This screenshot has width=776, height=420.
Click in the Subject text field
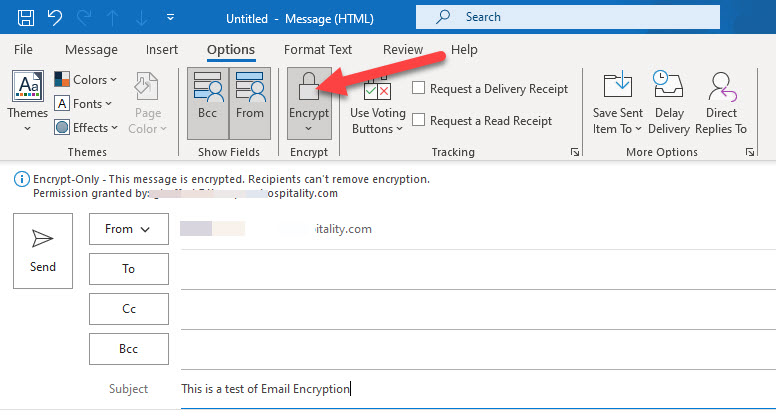(470, 389)
